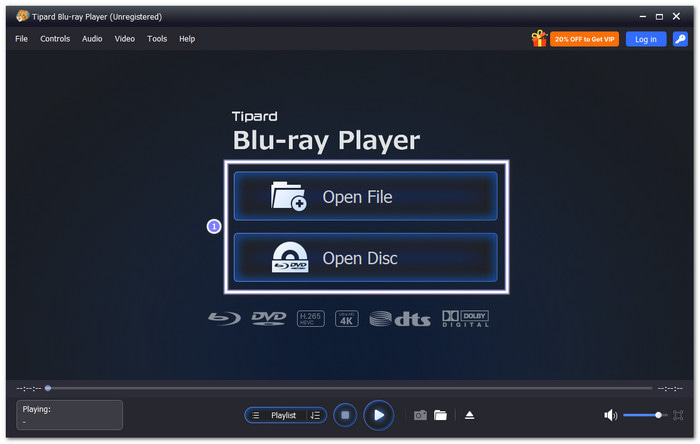Expand the Tools menu
The height and width of the screenshot is (444, 700).
click(157, 39)
